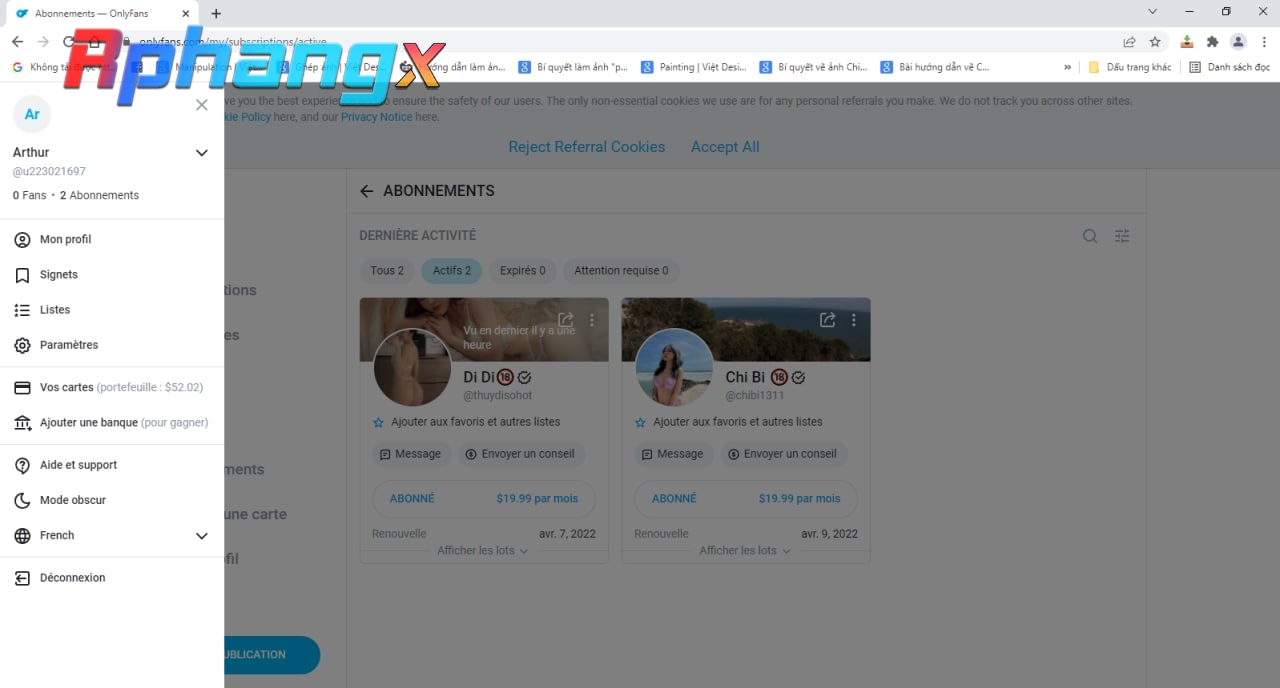Select the Actifs 2 filter tab

452,270
